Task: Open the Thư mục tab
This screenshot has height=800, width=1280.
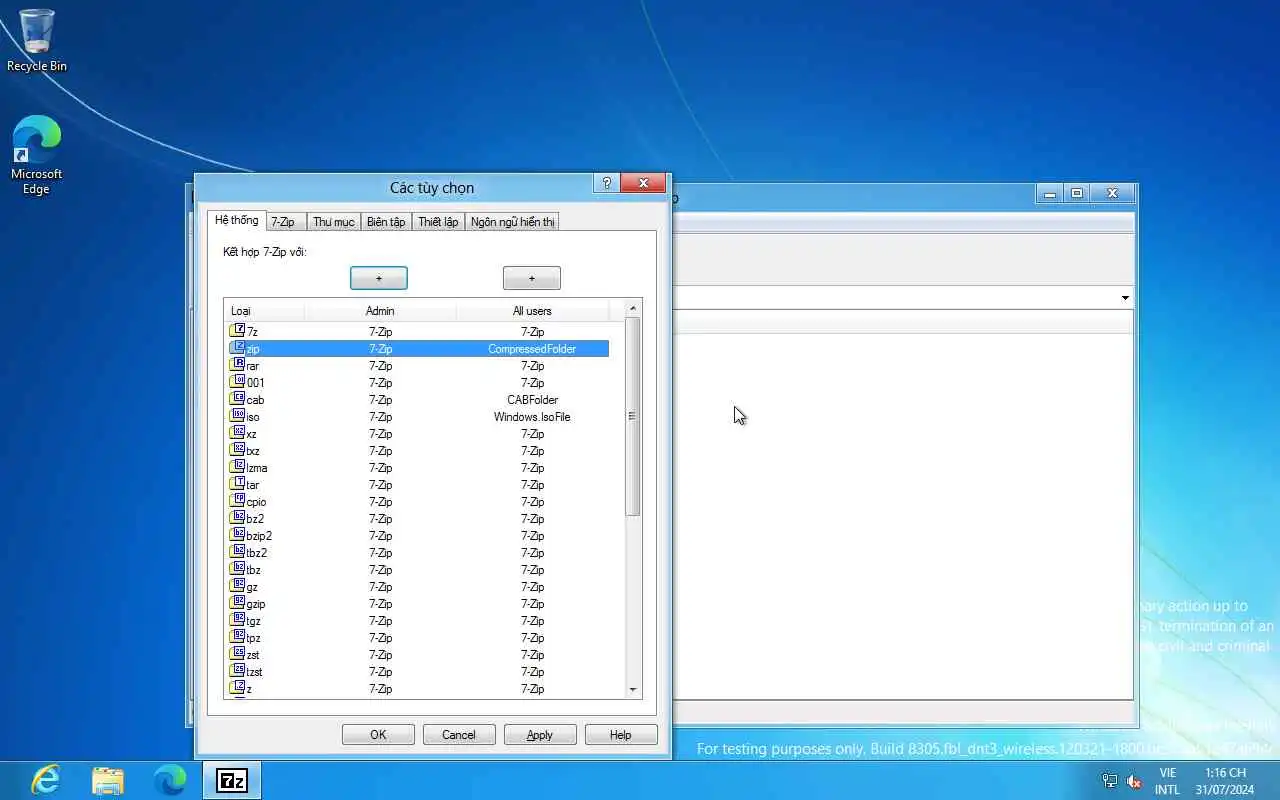Action: pos(333,222)
